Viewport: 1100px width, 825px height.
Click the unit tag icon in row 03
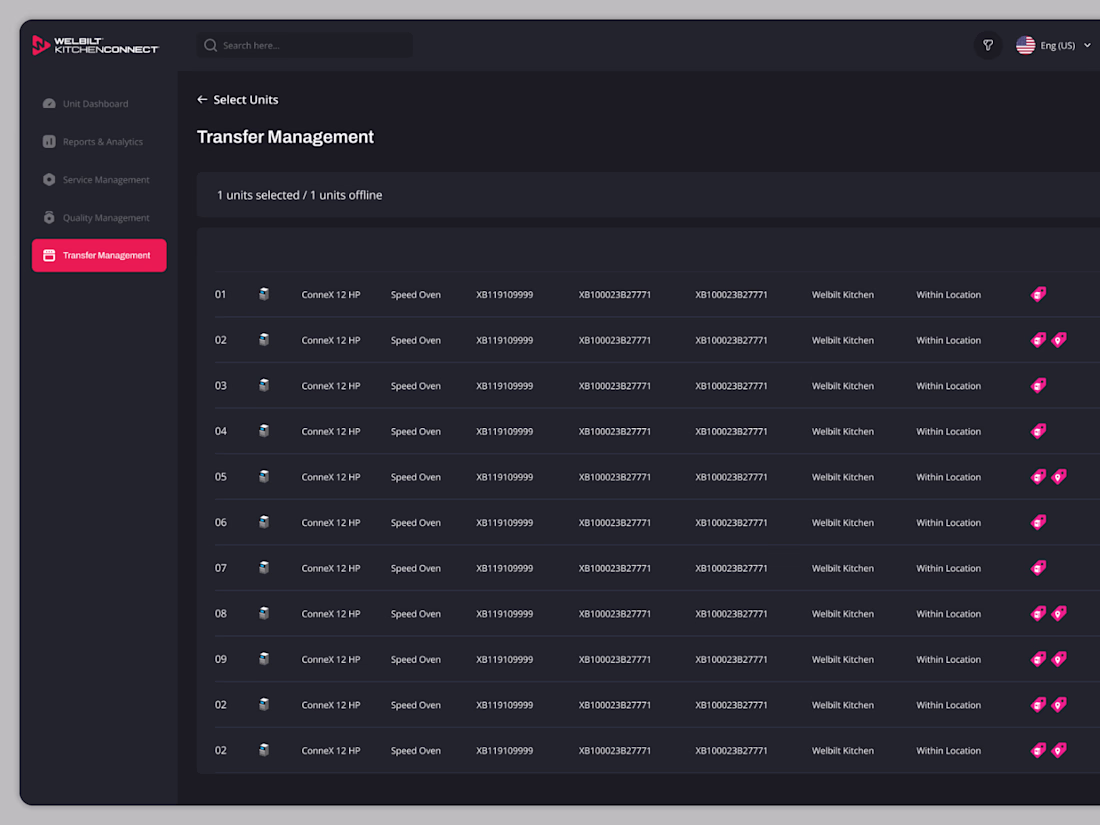point(1038,385)
